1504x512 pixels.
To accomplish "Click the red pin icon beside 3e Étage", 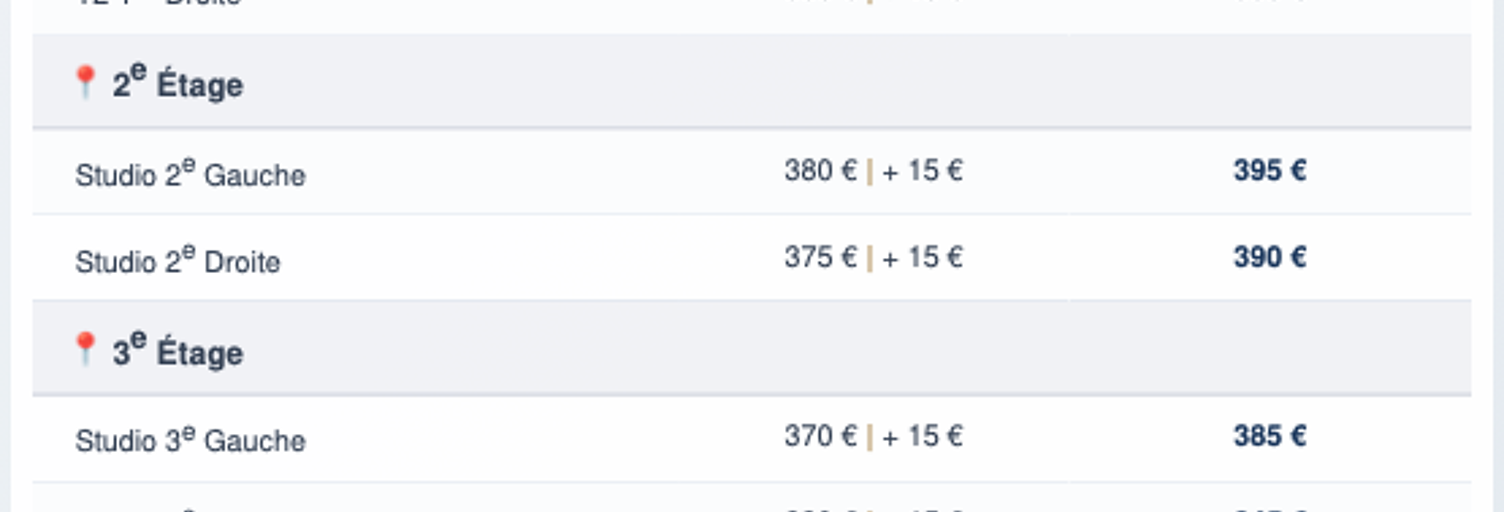I will [x=86, y=349].
